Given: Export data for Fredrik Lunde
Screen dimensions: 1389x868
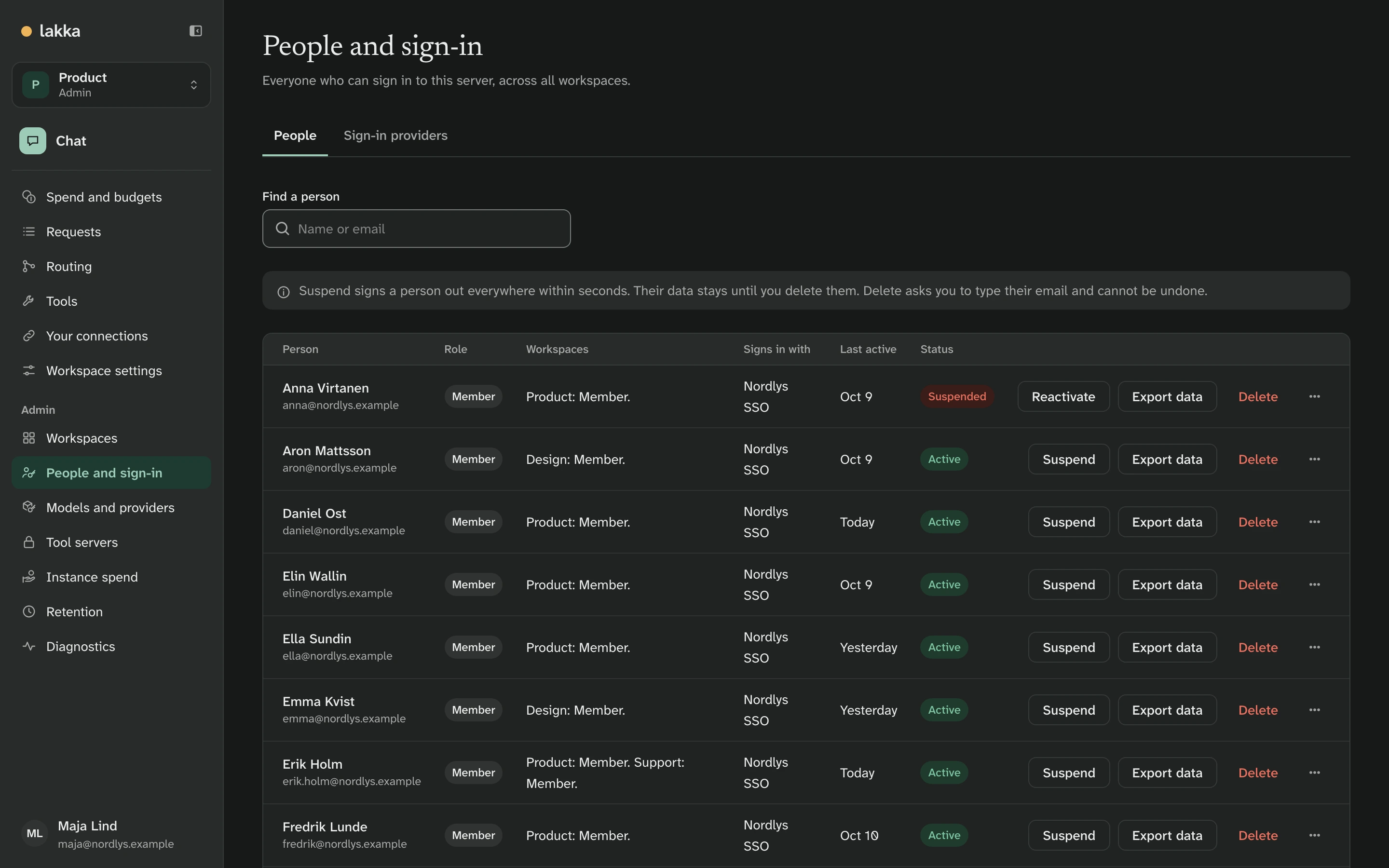Looking at the screenshot, I should 1167,835.
